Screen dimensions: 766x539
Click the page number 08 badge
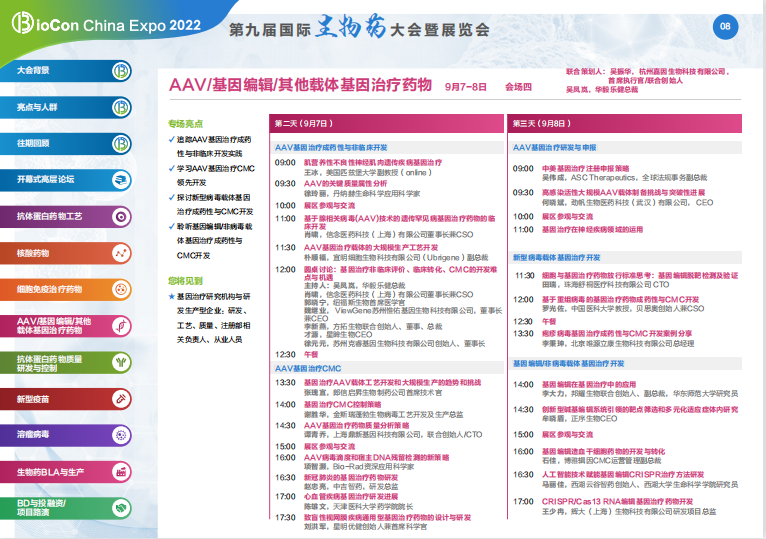tap(725, 26)
